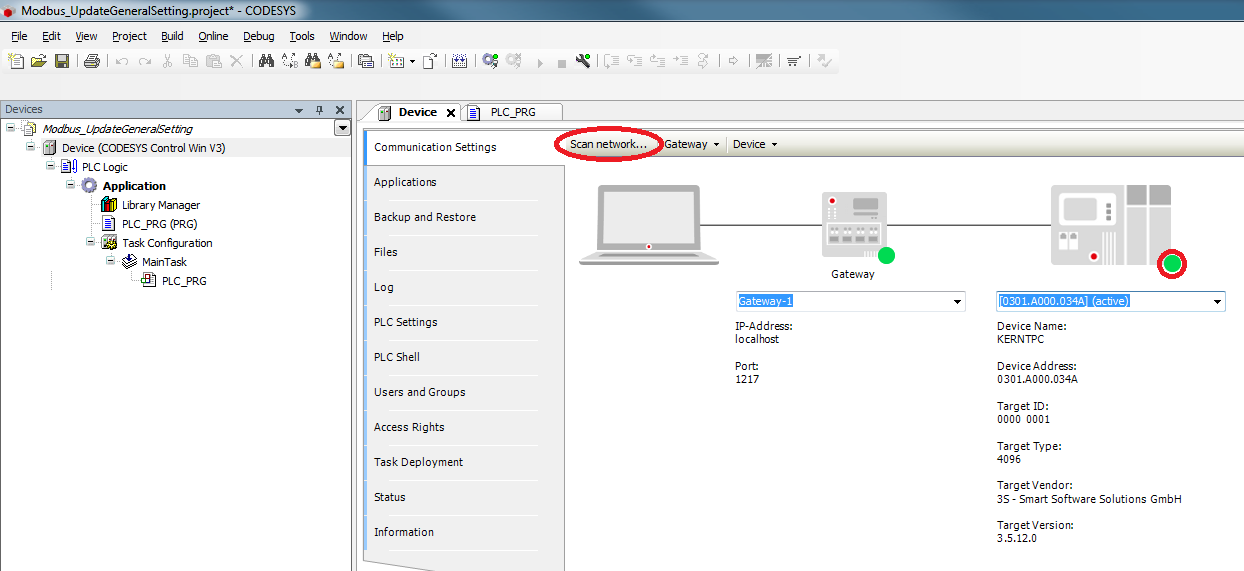Click the green device status indicator
This screenshot has height=571, width=1244.
click(x=1172, y=265)
